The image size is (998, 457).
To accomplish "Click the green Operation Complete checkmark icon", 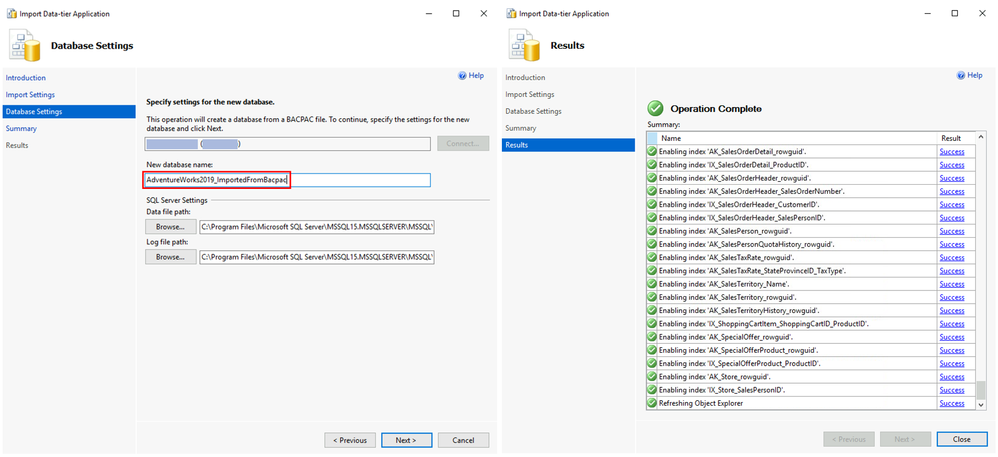I will pyautogui.click(x=655, y=108).
